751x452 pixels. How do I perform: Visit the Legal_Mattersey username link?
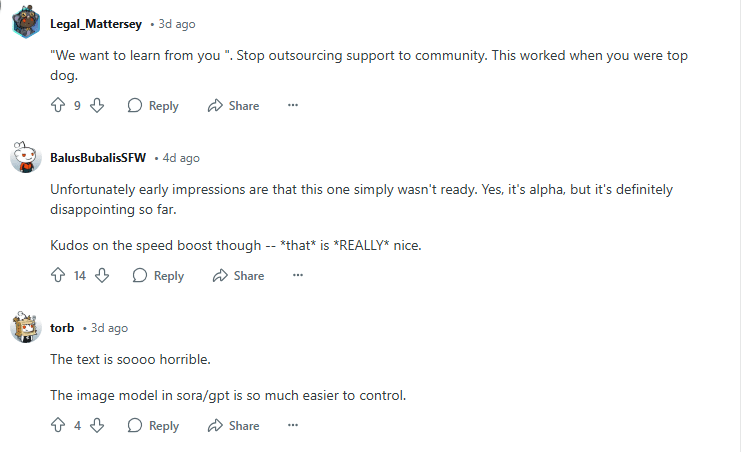(x=96, y=22)
